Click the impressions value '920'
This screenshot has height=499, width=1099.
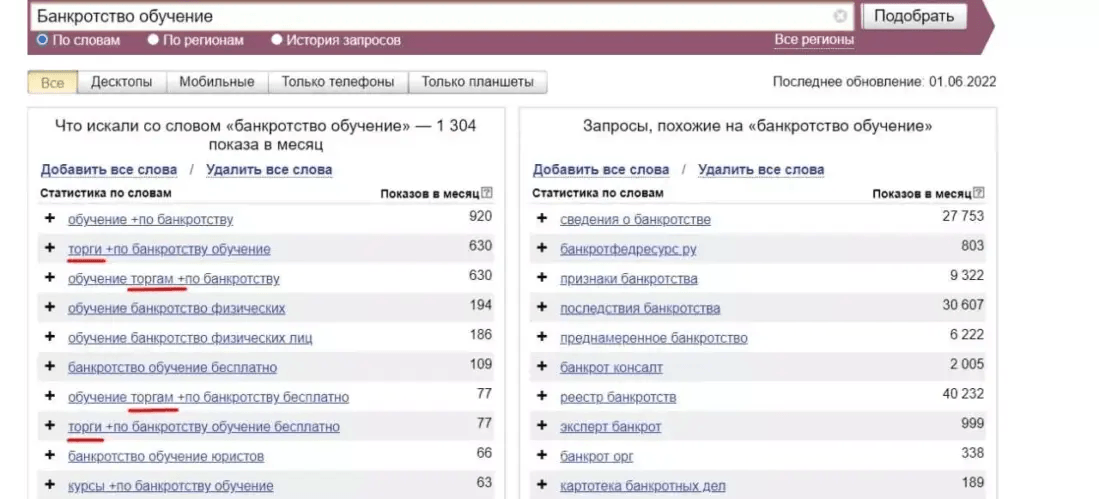[480, 217]
